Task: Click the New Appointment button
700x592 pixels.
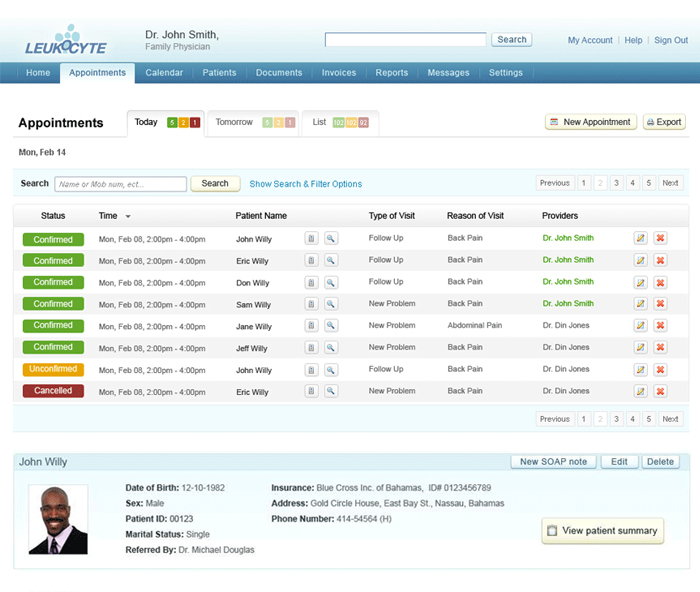Action: (x=591, y=122)
